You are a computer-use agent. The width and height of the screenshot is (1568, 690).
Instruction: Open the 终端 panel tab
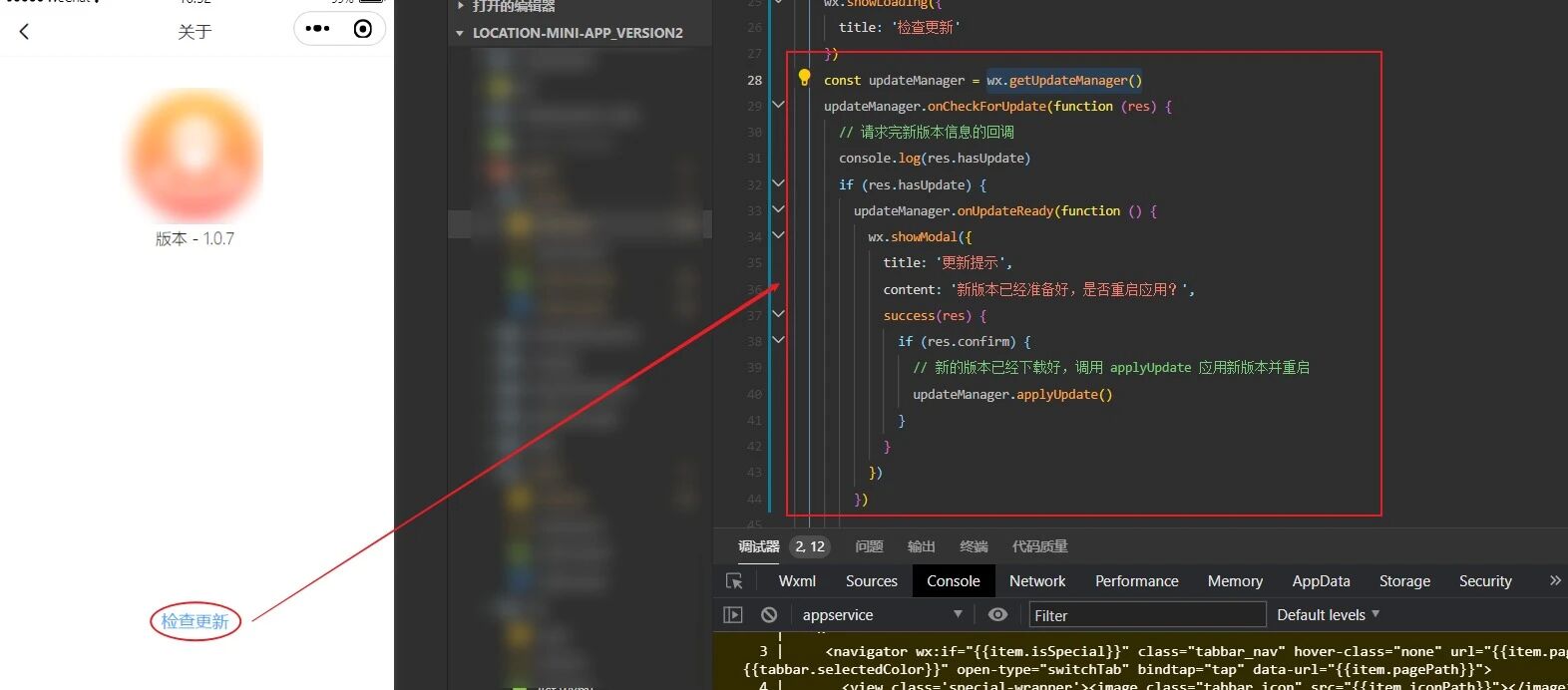tap(974, 546)
